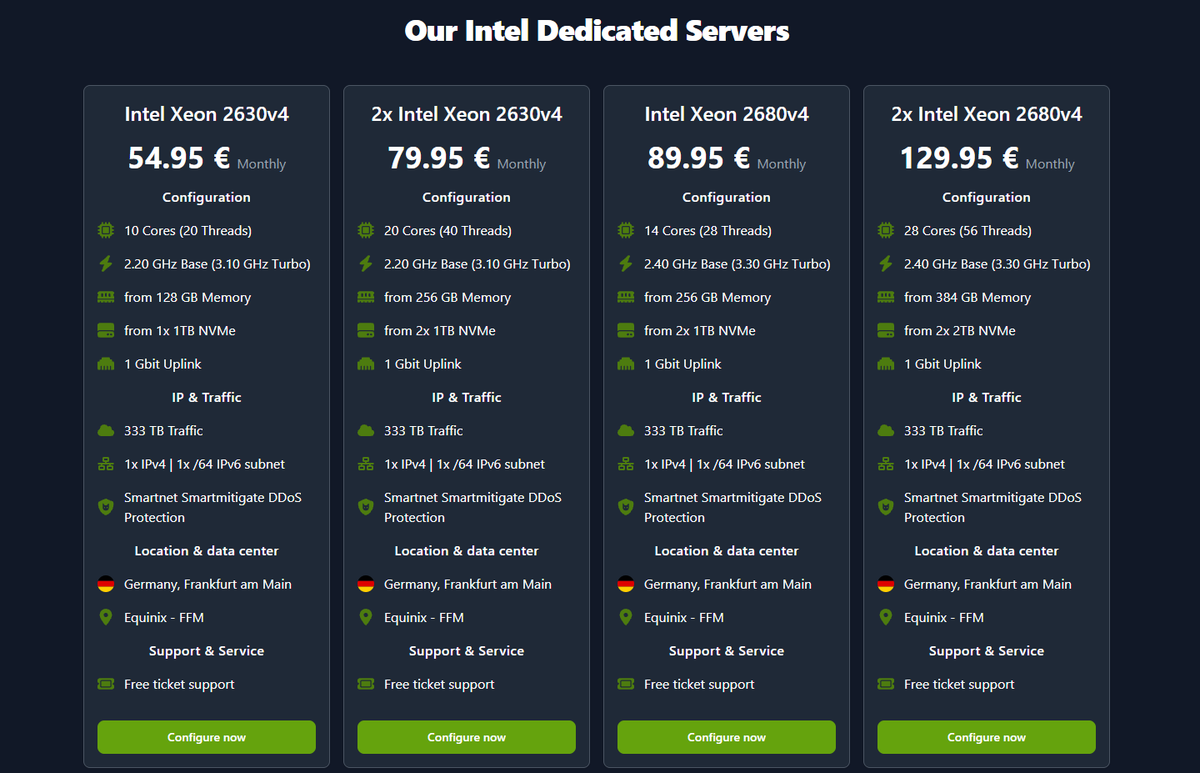The width and height of the screenshot is (1200, 773).
Task: Click CPU icon beside '14 Cores (28 Threads)'
Action: coord(625,231)
